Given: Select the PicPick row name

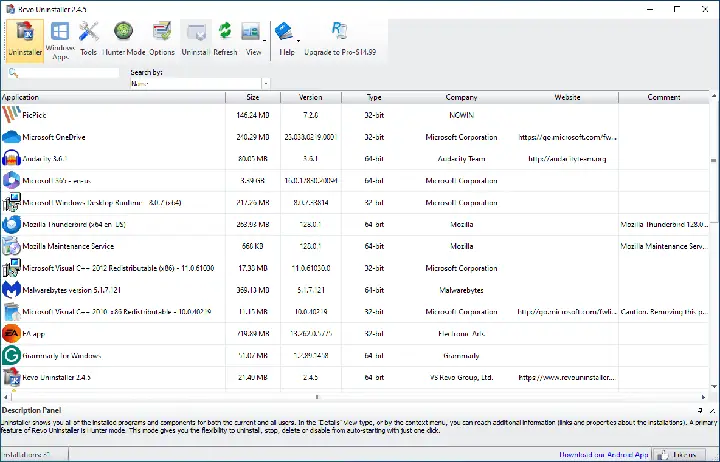Looking at the screenshot, I should [34, 115].
